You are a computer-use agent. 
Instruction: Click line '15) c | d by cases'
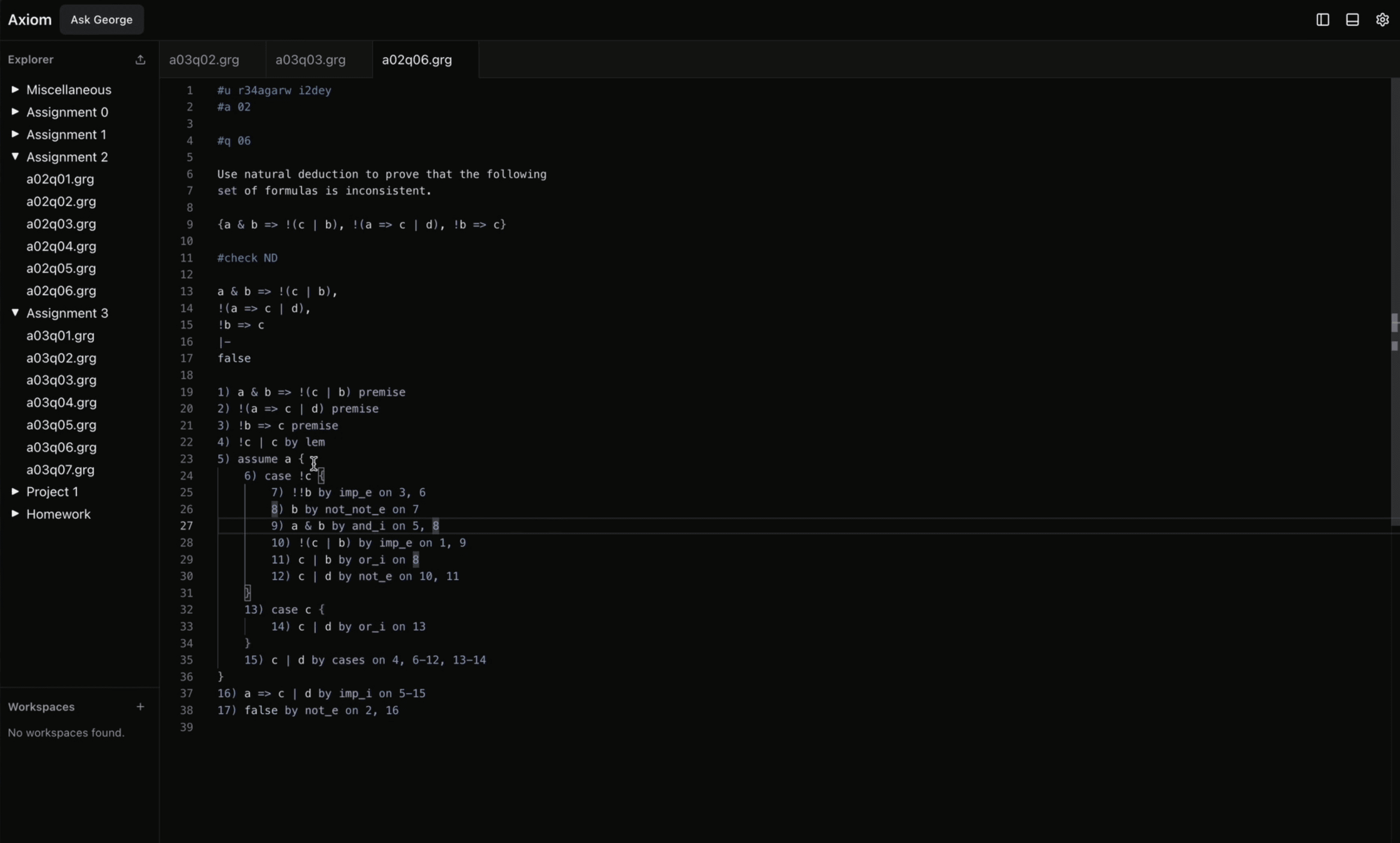tap(365, 660)
